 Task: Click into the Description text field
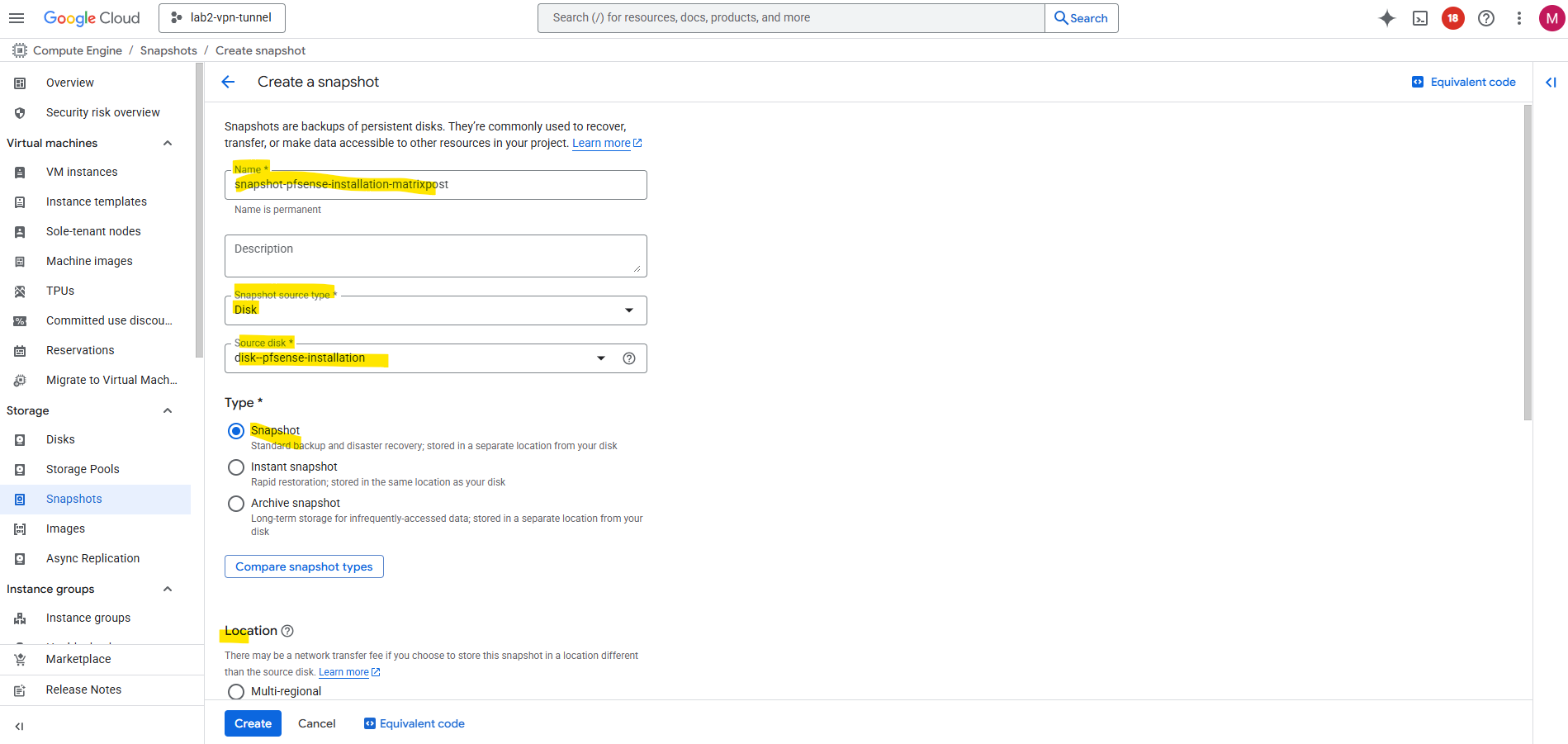(x=435, y=256)
